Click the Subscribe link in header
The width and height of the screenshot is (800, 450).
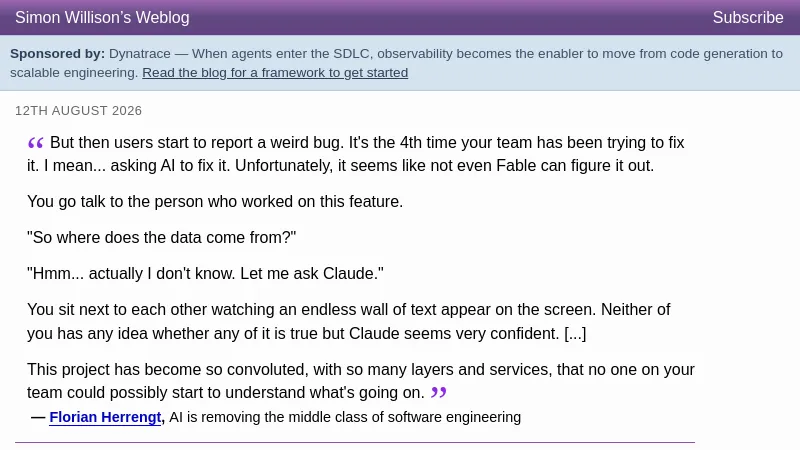pyautogui.click(x=747, y=17)
